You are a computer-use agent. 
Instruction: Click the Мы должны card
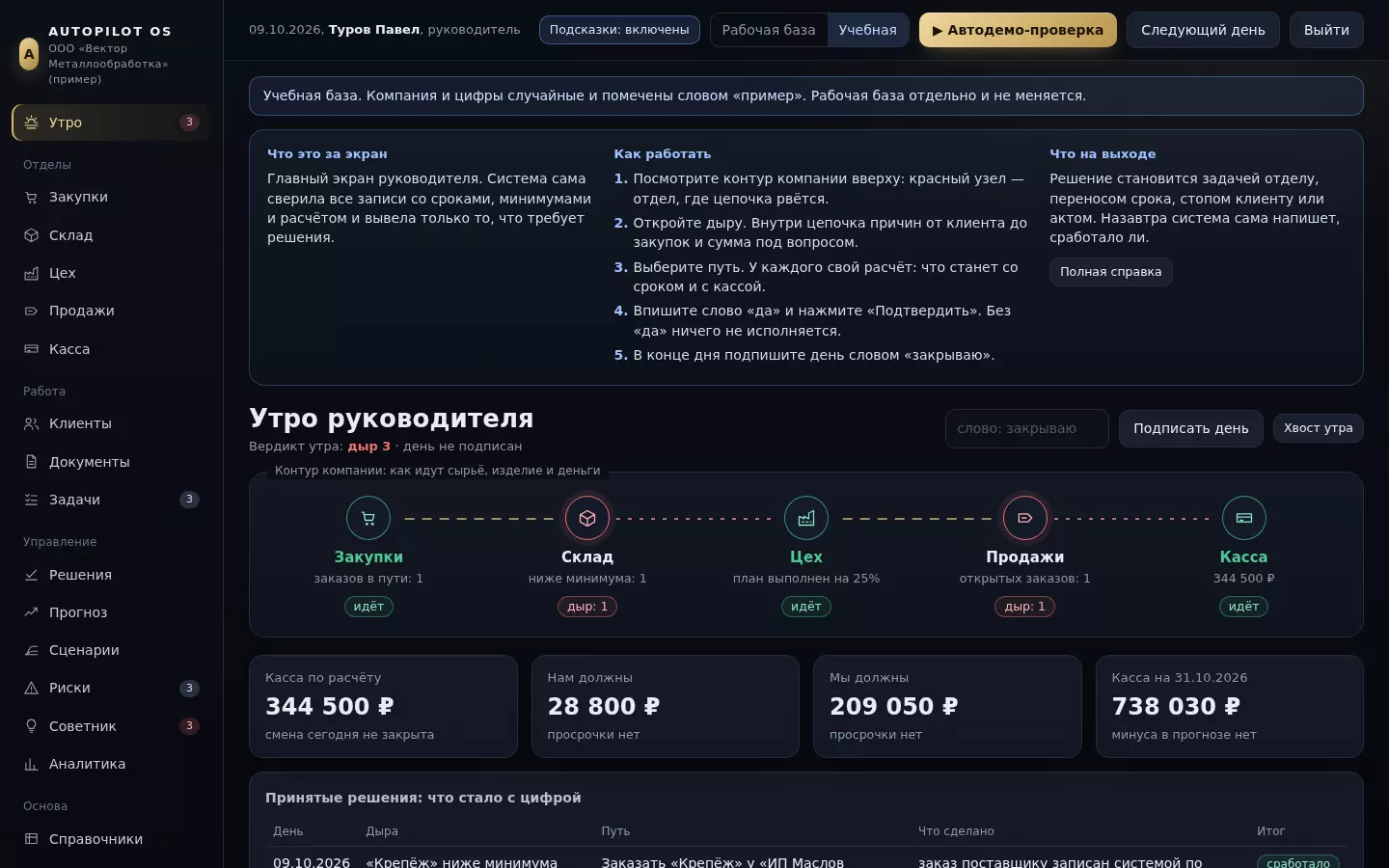947,706
